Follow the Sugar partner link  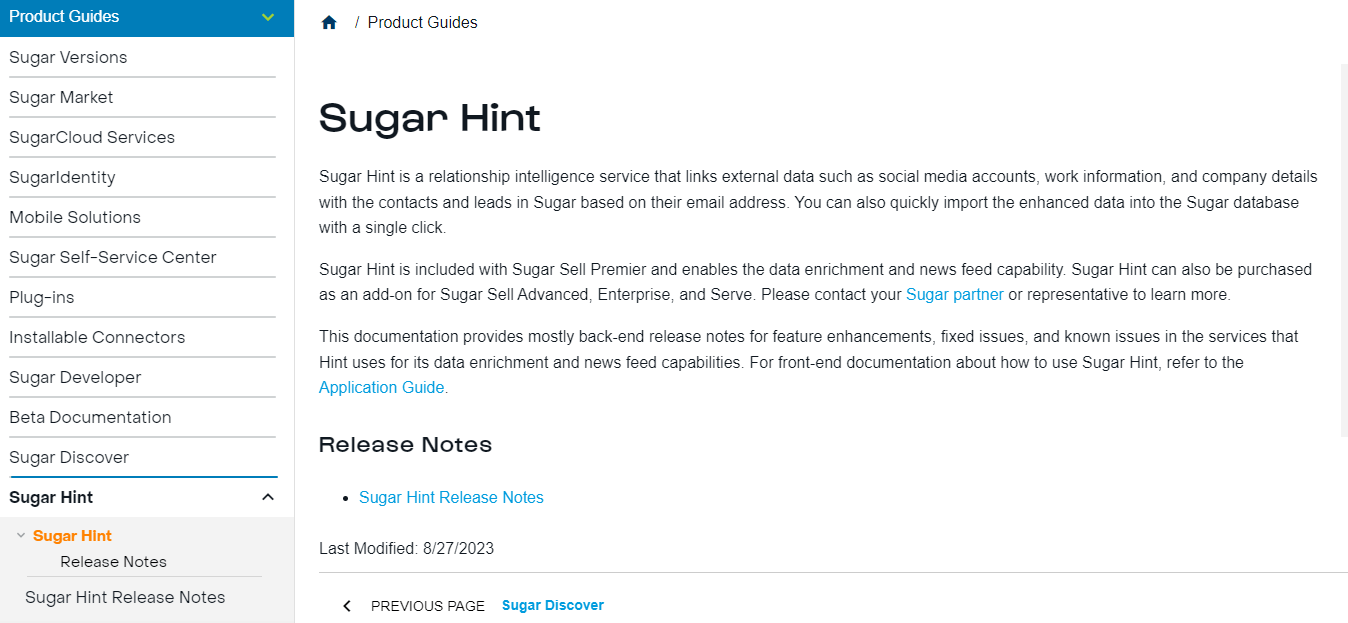(954, 294)
